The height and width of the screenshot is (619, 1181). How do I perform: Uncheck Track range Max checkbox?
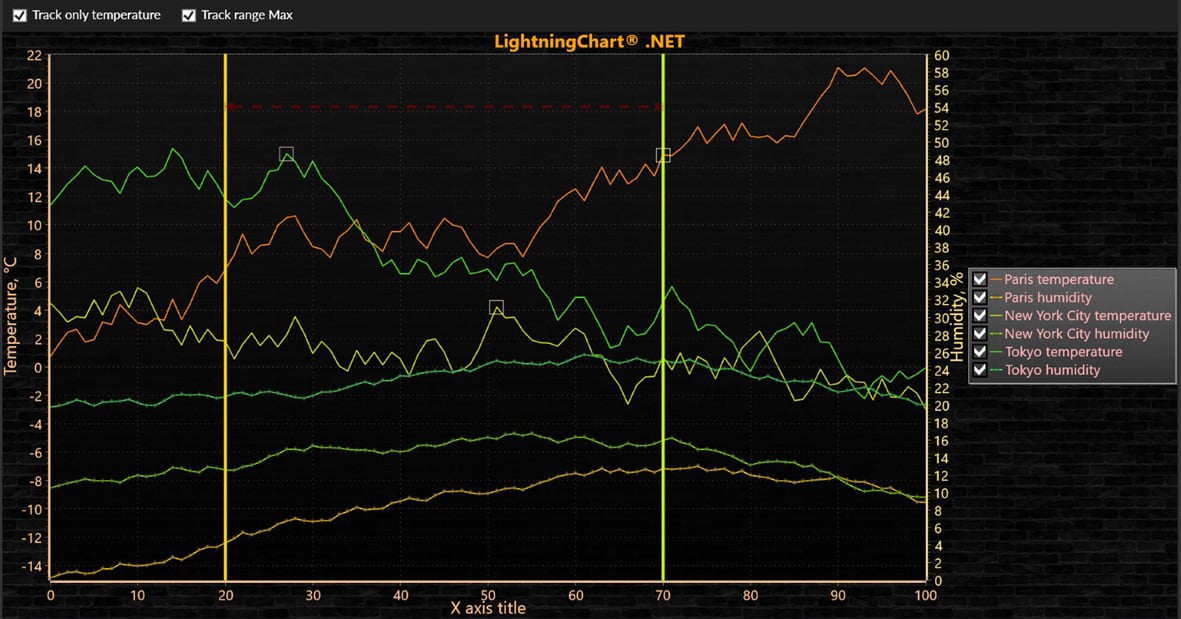189,15
